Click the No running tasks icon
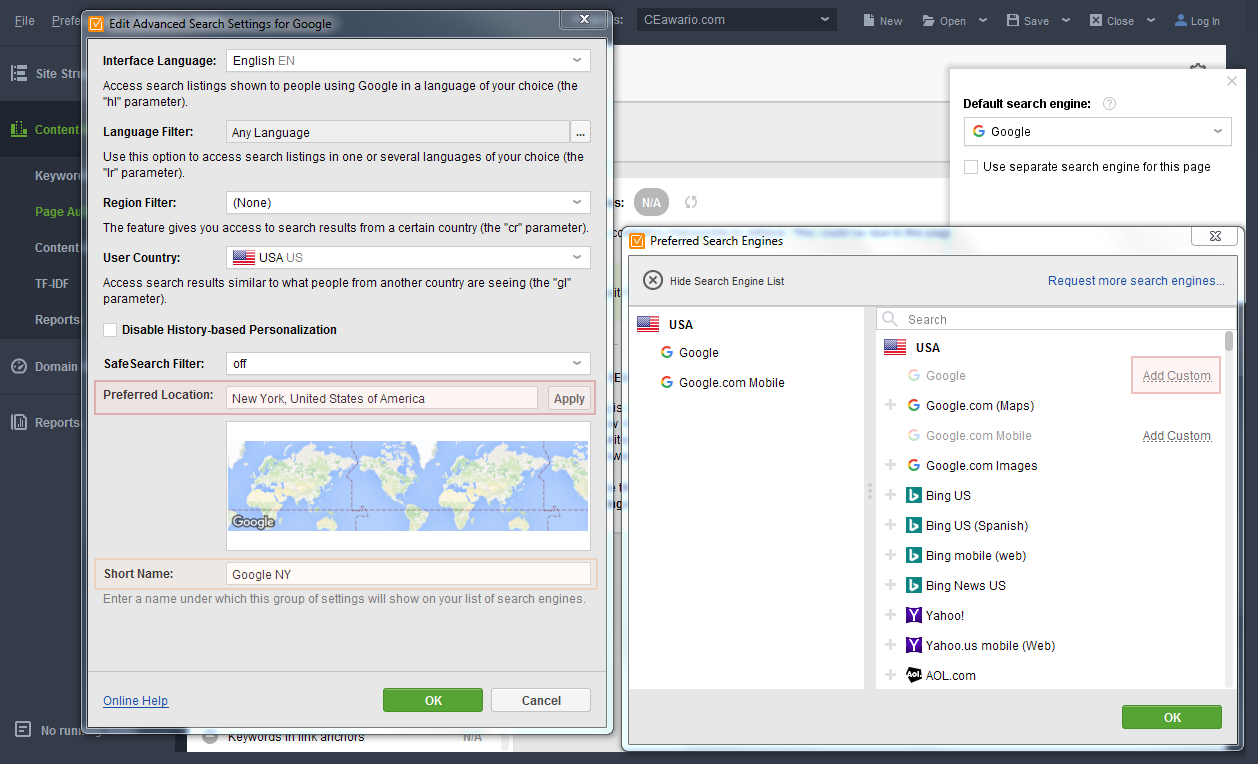This screenshot has width=1258, height=764. coord(22,730)
